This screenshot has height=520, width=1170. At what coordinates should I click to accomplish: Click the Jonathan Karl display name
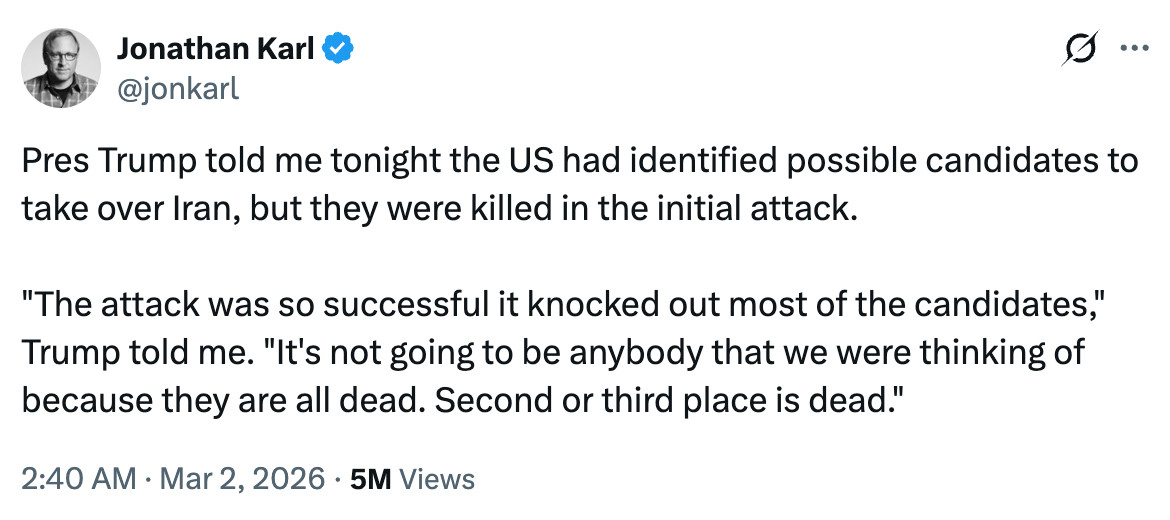218,47
